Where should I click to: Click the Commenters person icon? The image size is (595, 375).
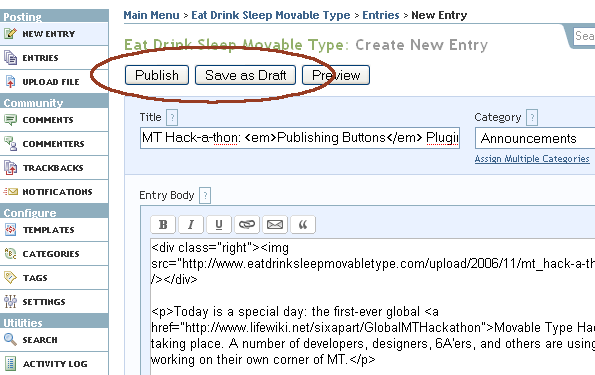tap(10, 143)
